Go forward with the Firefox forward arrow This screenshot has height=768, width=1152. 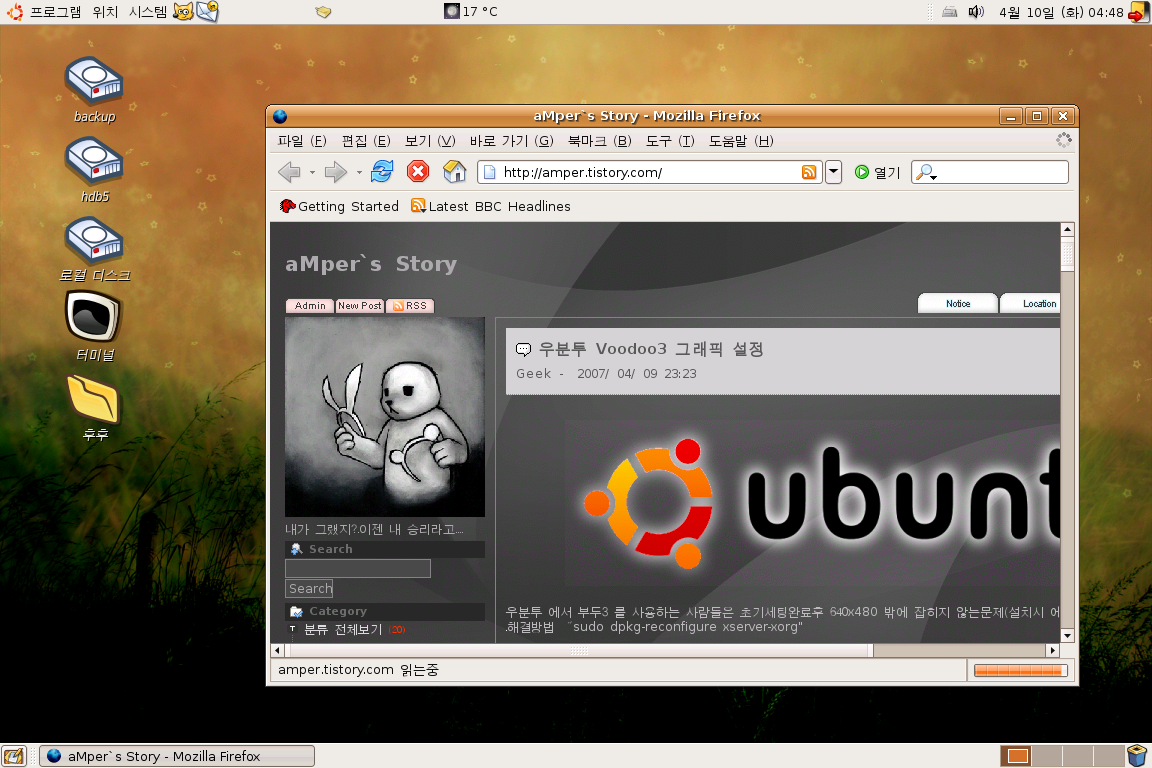point(335,172)
